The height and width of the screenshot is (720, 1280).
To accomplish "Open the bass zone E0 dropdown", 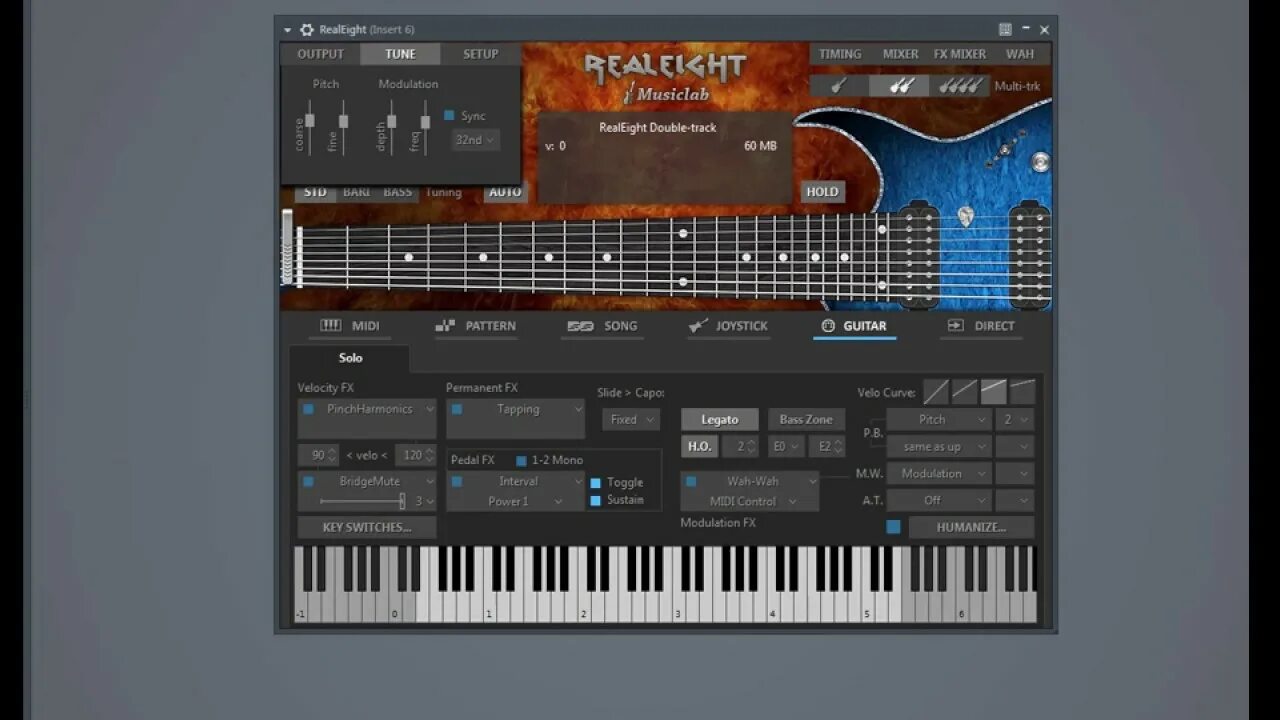I will (x=786, y=447).
